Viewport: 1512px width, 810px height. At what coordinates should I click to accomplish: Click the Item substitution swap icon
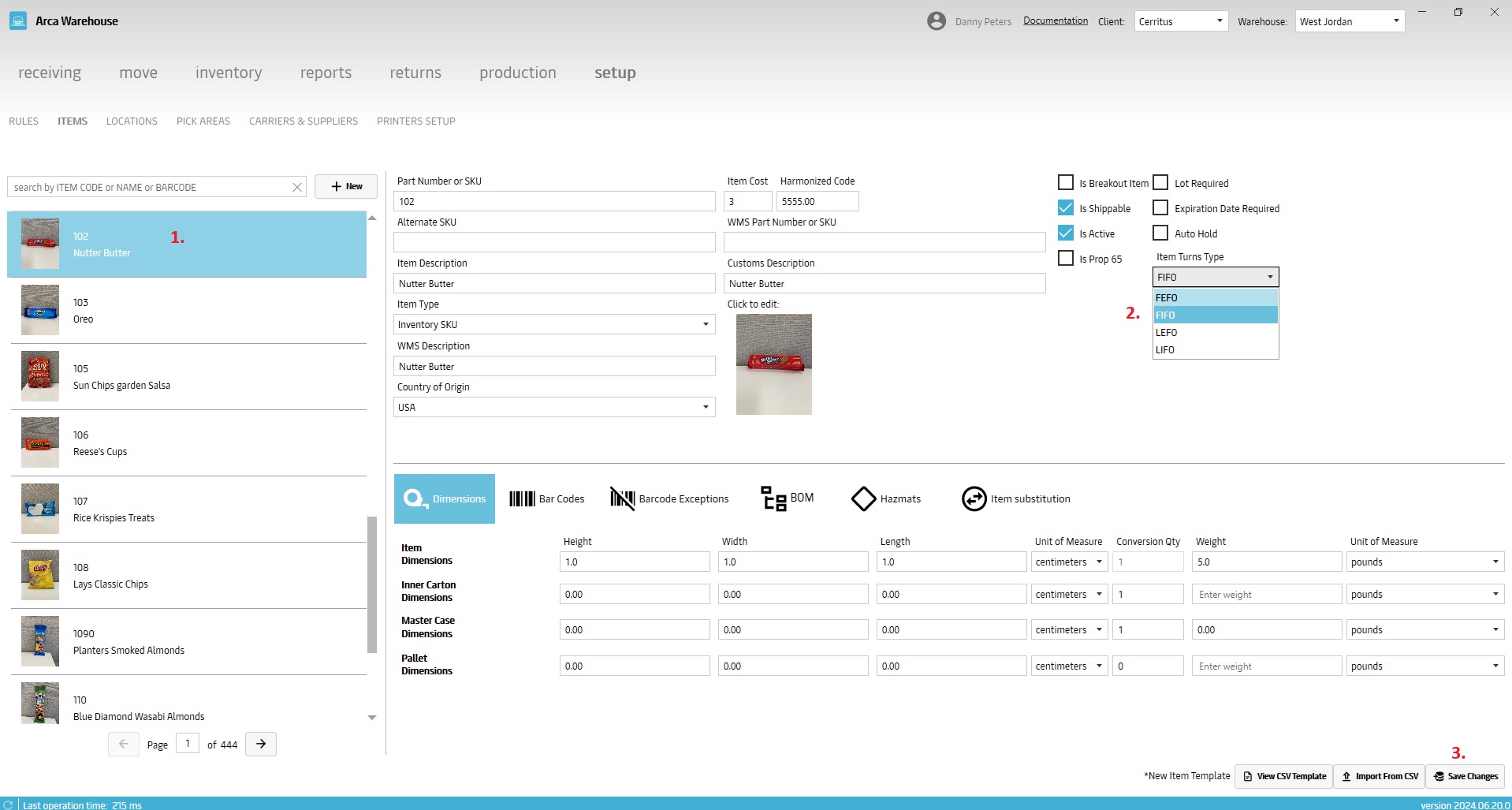pyautogui.click(x=974, y=498)
